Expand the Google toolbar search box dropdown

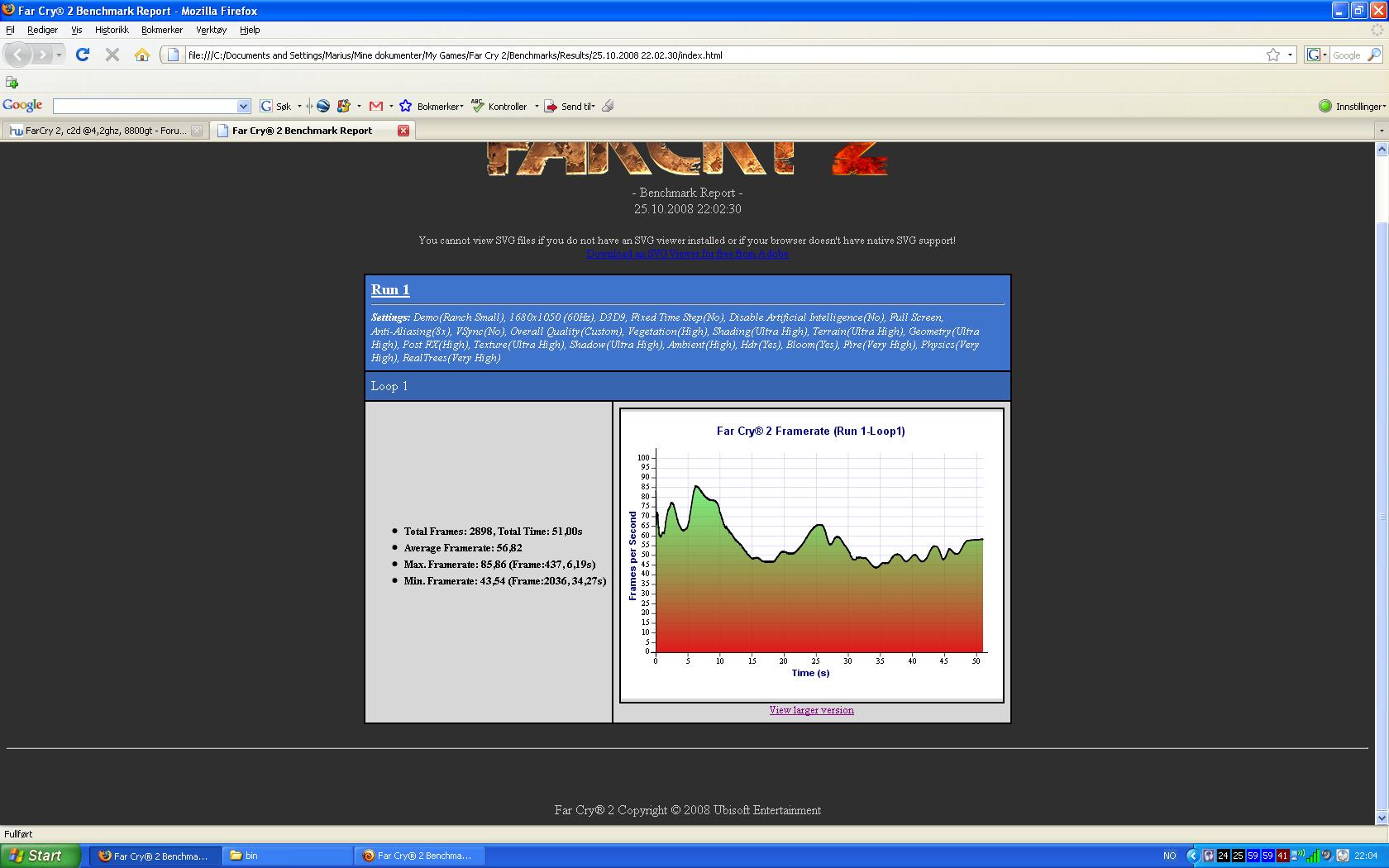click(x=243, y=106)
